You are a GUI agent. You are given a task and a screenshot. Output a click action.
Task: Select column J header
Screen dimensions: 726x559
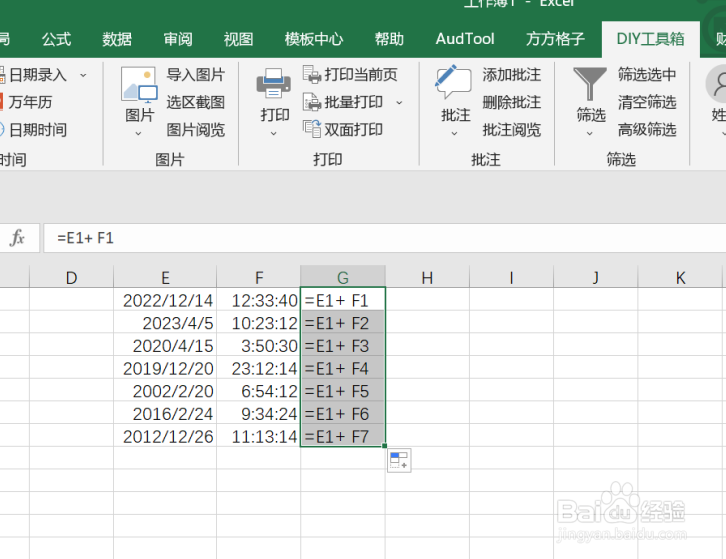point(595,277)
